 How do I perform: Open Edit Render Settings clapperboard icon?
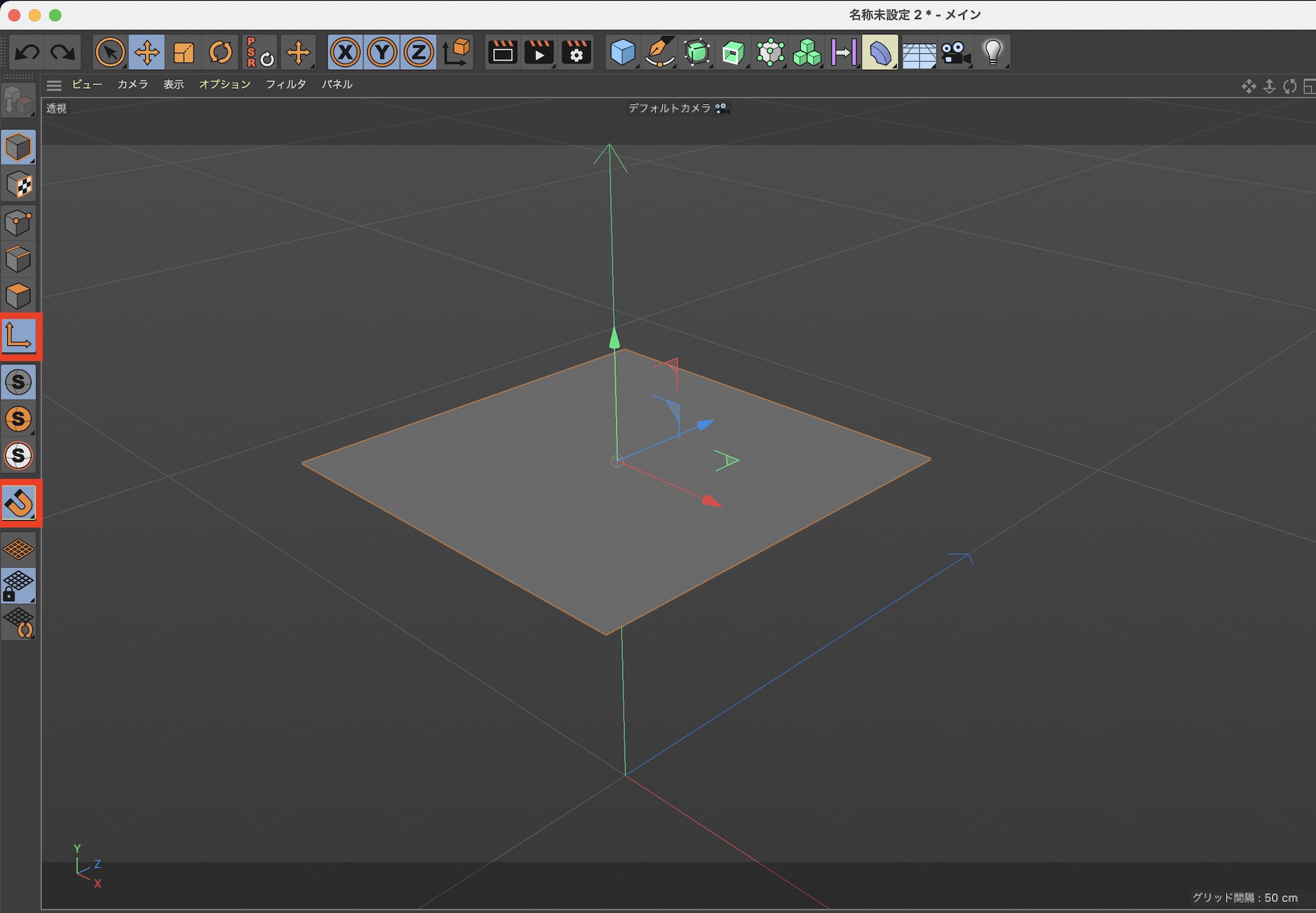576,52
